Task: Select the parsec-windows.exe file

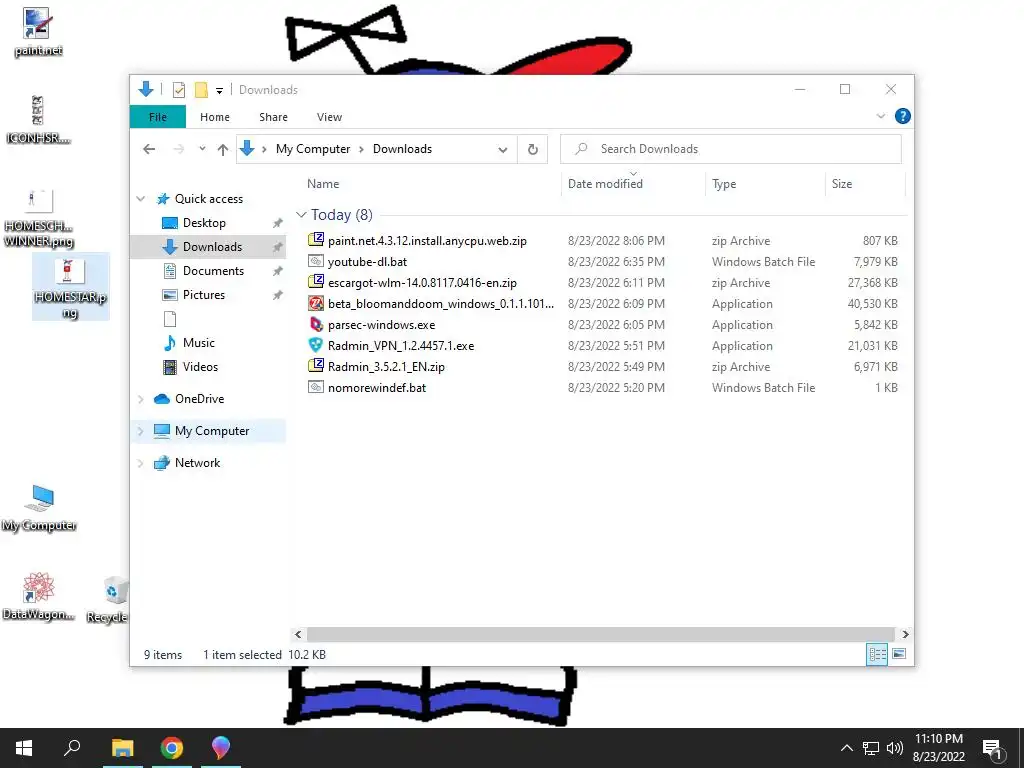Action: coord(381,325)
